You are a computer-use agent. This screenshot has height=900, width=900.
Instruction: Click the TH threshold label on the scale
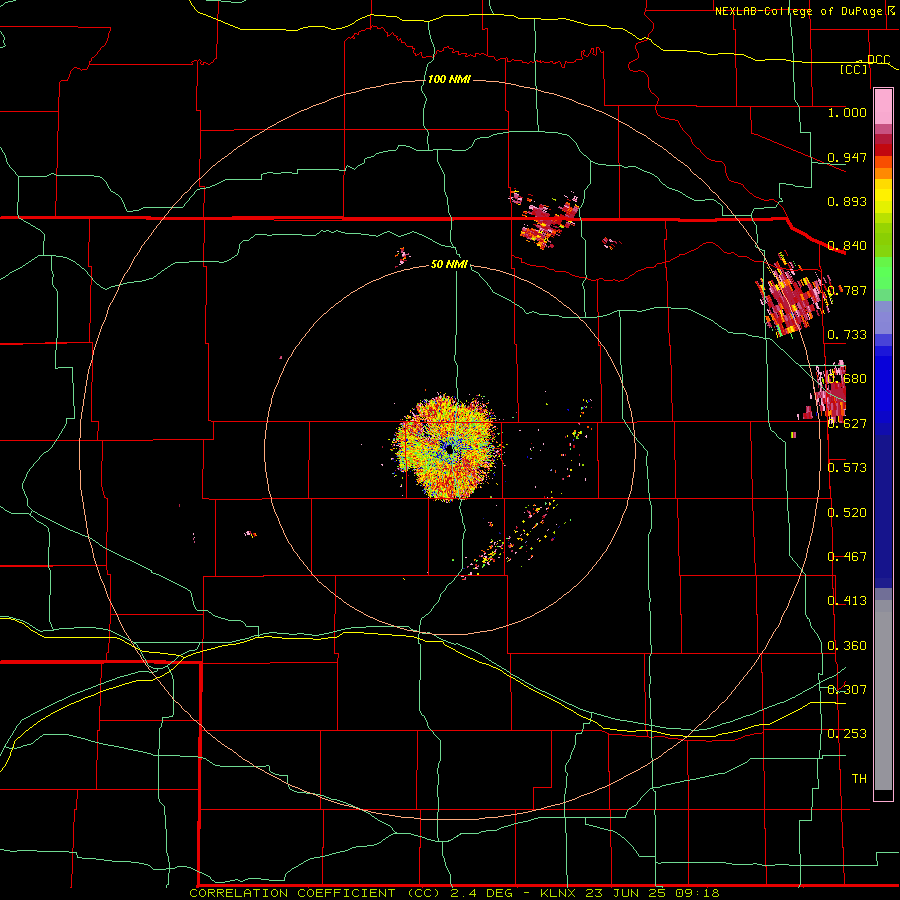tap(859, 779)
